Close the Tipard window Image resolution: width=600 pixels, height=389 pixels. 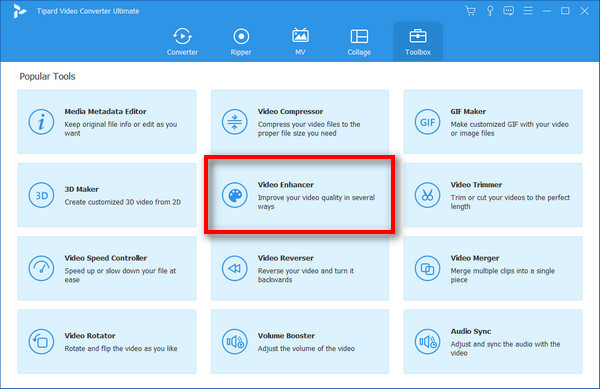point(584,11)
